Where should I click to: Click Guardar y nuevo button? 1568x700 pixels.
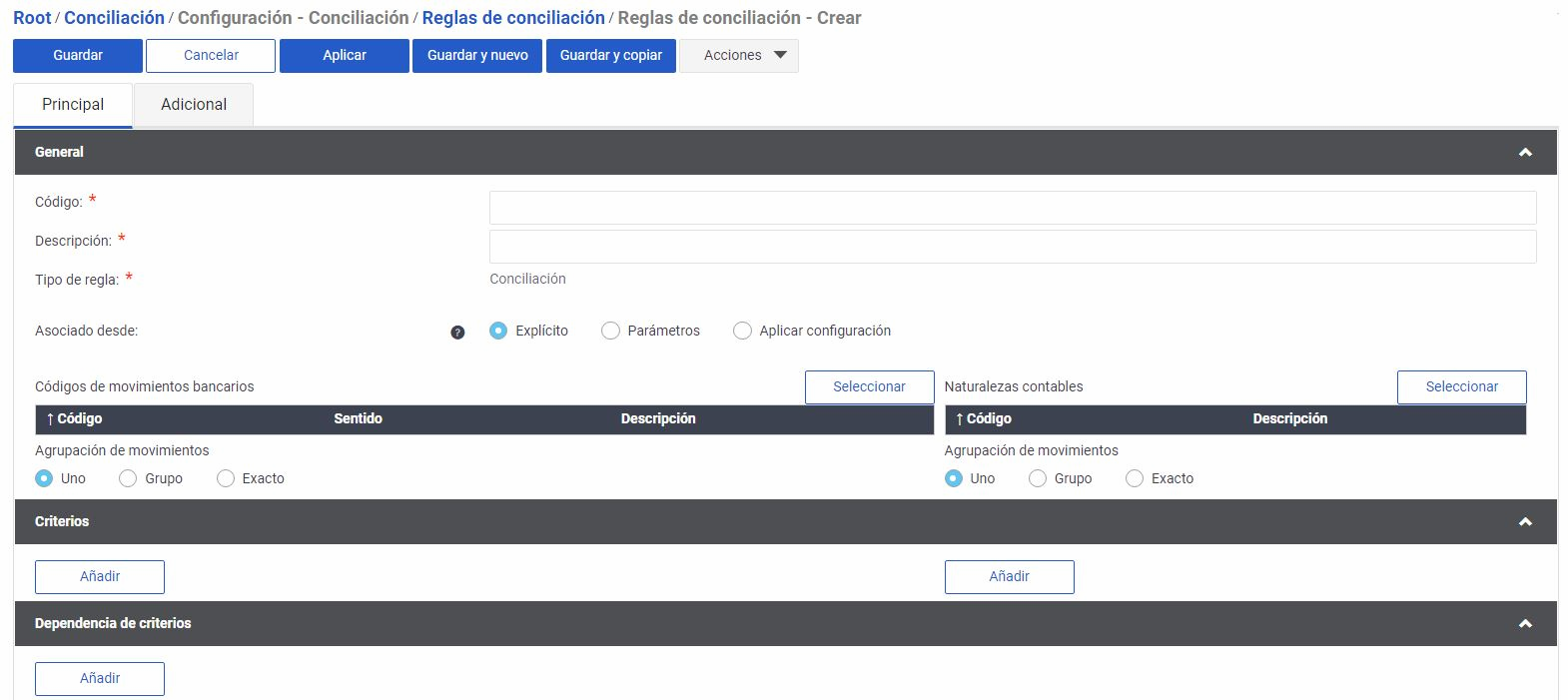click(477, 56)
